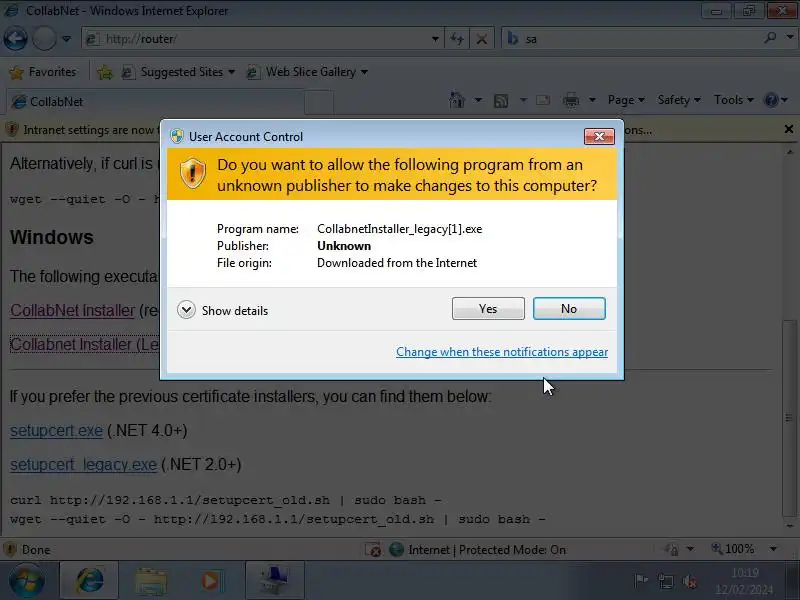Open the recent pages dropdown arrow

66,39
